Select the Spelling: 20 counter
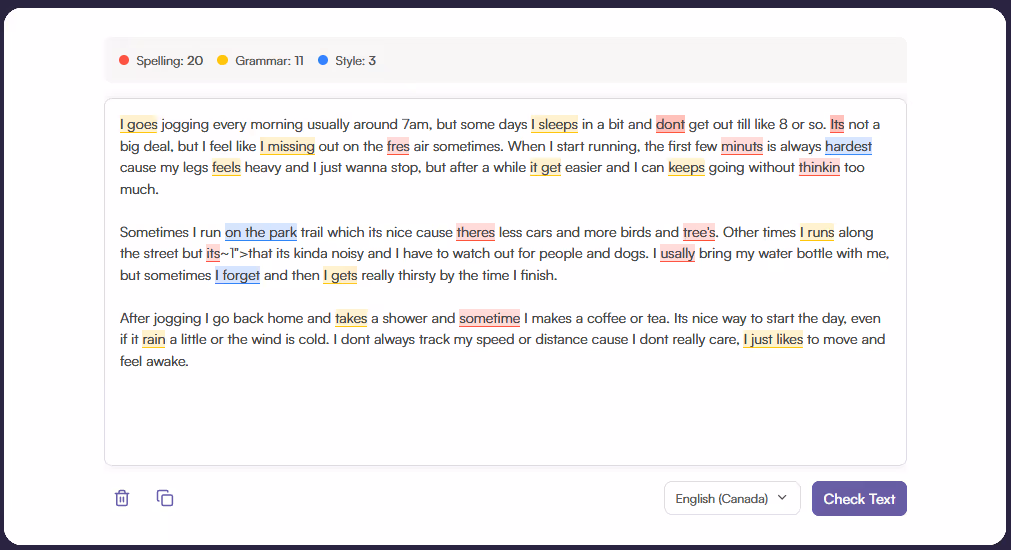This screenshot has width=1011, height=550. tap(161, 61)
